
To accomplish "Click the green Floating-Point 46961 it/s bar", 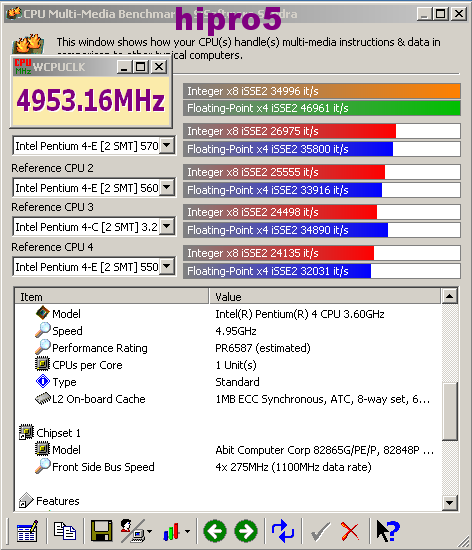I will pyautogui.click(x=322, y=108).
